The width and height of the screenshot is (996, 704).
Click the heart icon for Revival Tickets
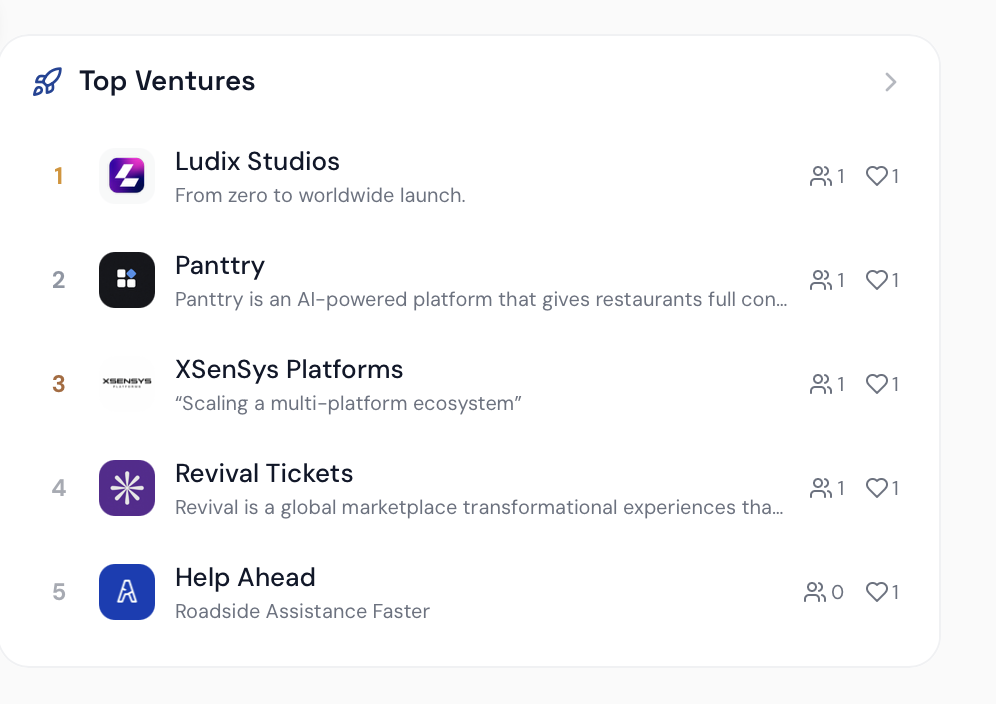coord(877,488)
